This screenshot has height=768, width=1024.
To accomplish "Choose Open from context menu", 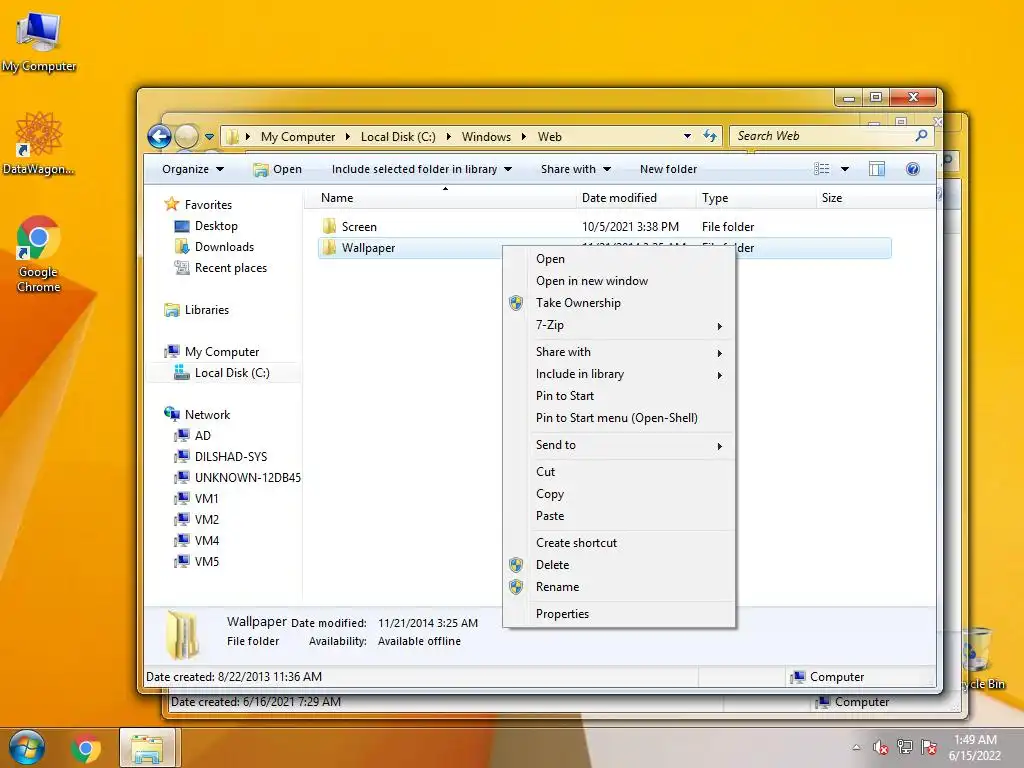I will (x=619, y=259).
